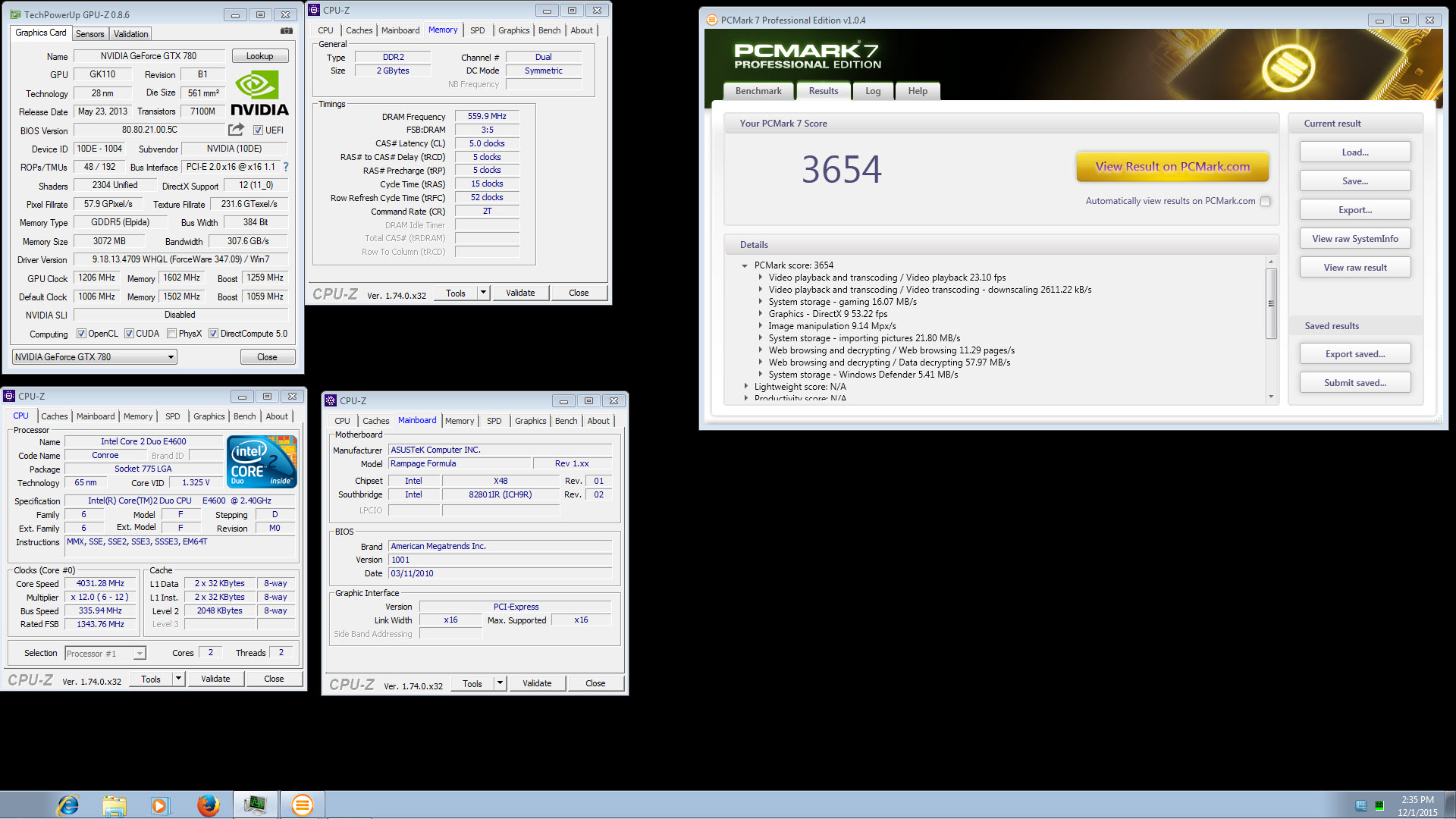Toggle PhysX checkbox
1456x819 pixels.
coord(172,334)
